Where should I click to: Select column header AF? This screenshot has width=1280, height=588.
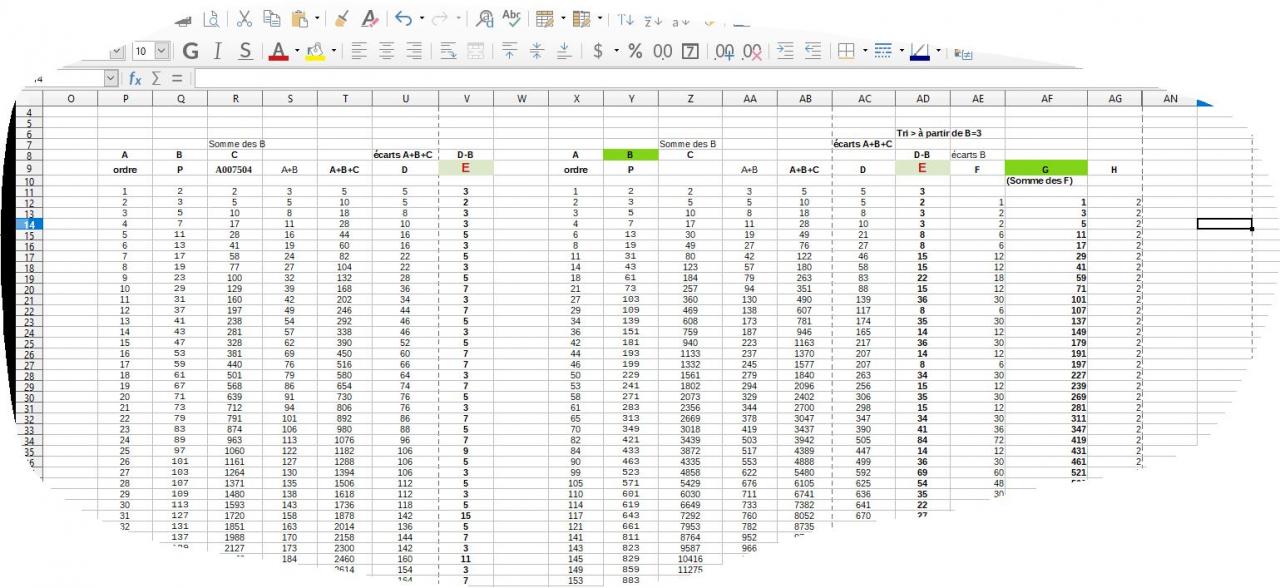click(1047, 98)
